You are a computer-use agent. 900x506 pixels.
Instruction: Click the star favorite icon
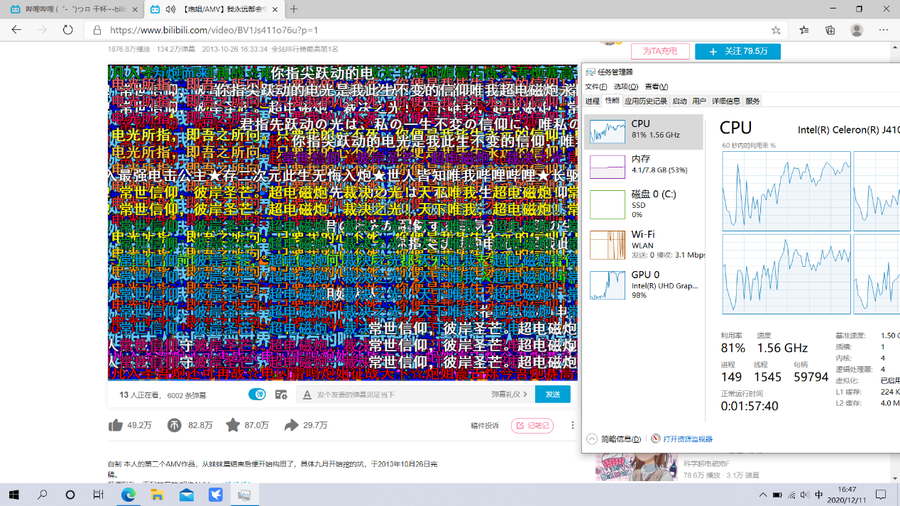233,425
